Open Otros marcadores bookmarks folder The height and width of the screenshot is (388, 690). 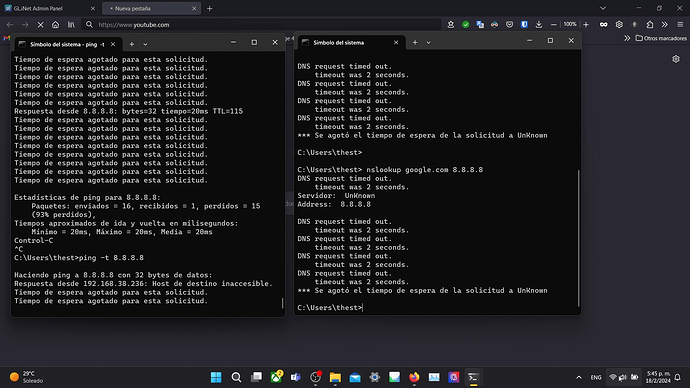(x=661, y=38)
